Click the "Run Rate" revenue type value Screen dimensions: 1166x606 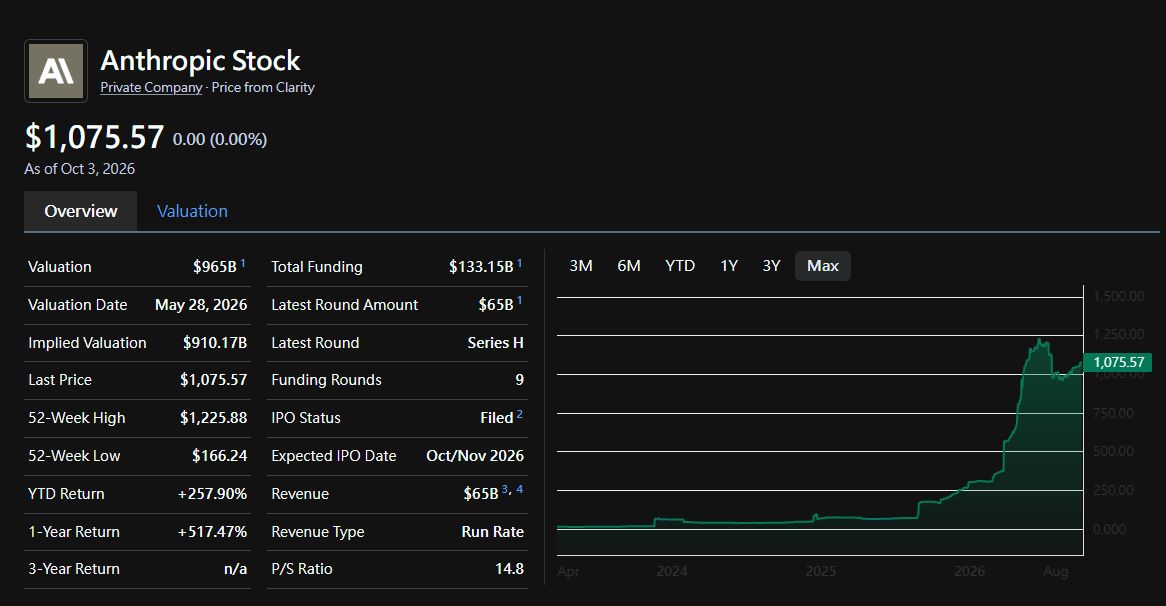[x=492, y=532]
